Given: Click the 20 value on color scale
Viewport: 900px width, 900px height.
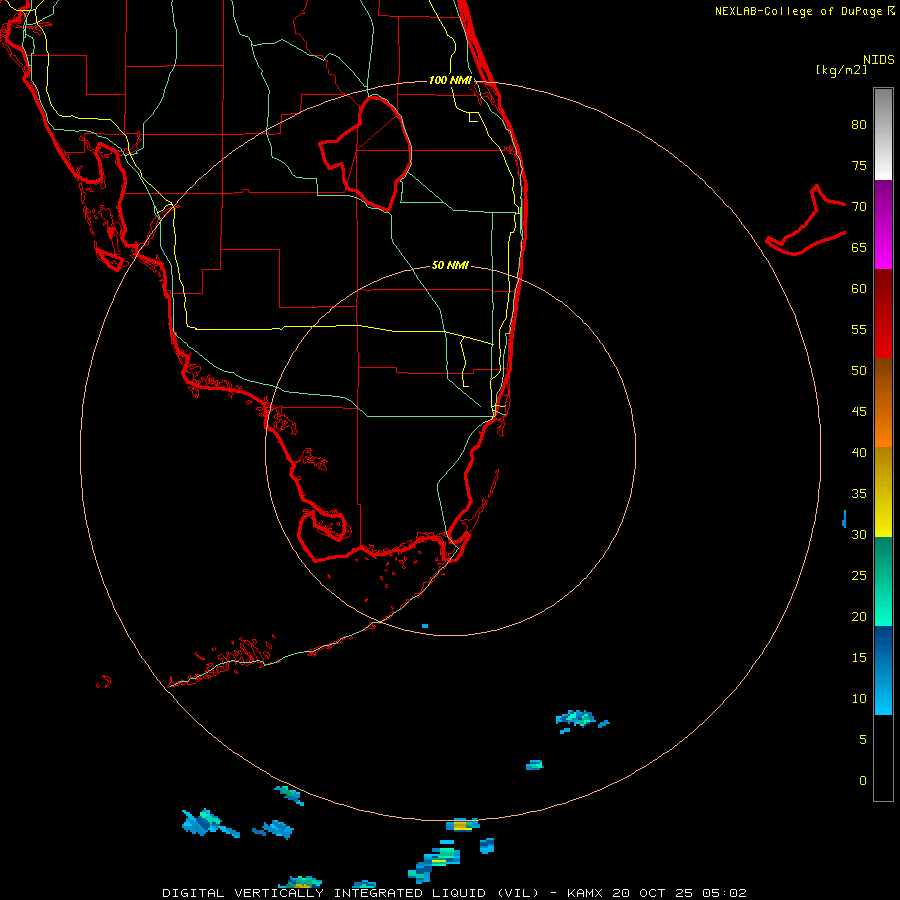Looking at the screenshot, I should (x=859, y=617).
